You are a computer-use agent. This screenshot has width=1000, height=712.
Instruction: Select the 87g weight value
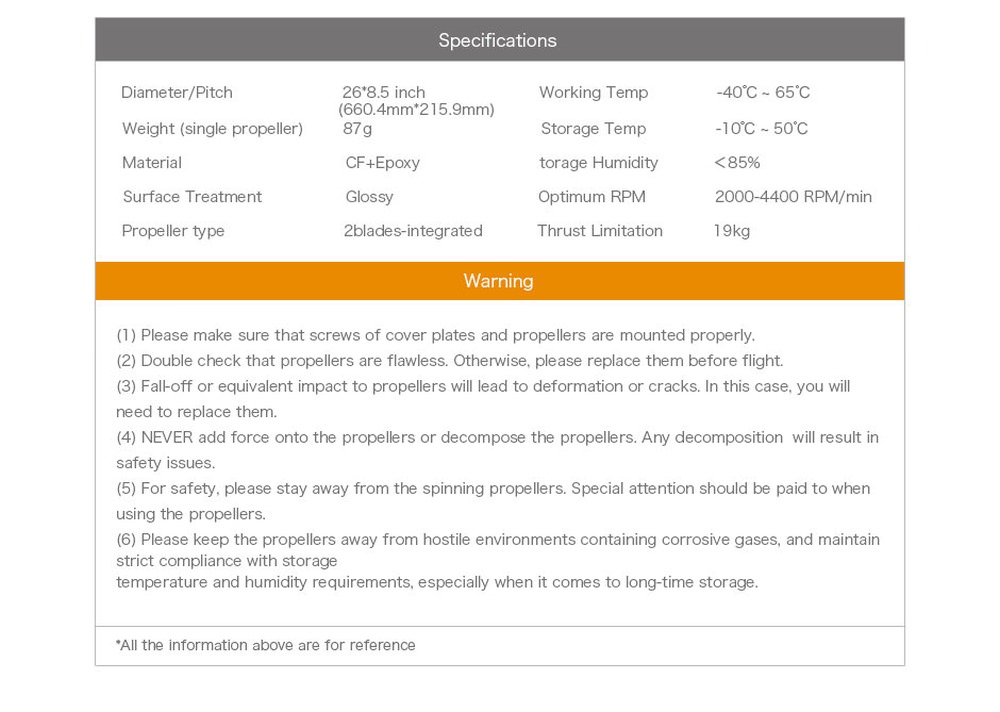click(357, 129)
